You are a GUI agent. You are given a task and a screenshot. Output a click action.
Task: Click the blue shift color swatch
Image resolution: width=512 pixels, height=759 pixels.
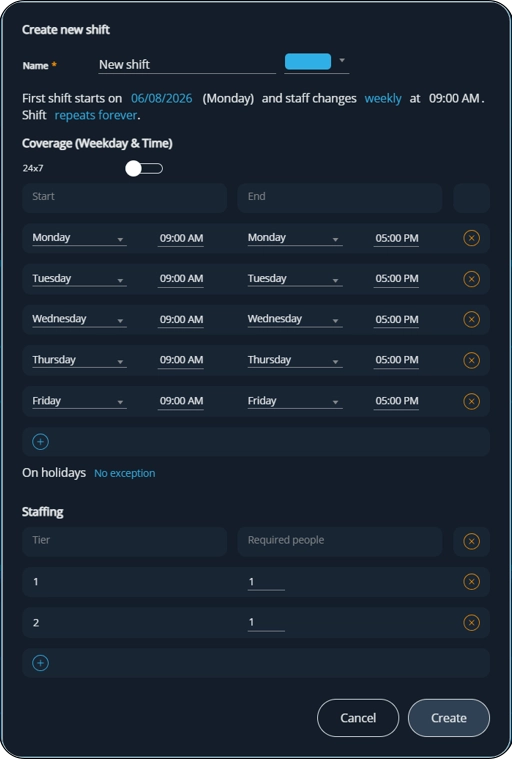pos(308,61)
